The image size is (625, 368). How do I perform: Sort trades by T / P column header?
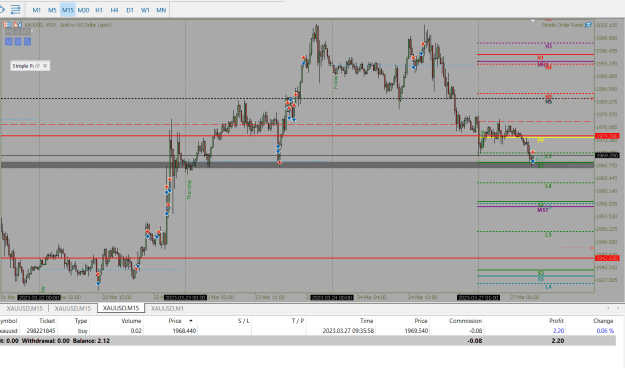298,321
